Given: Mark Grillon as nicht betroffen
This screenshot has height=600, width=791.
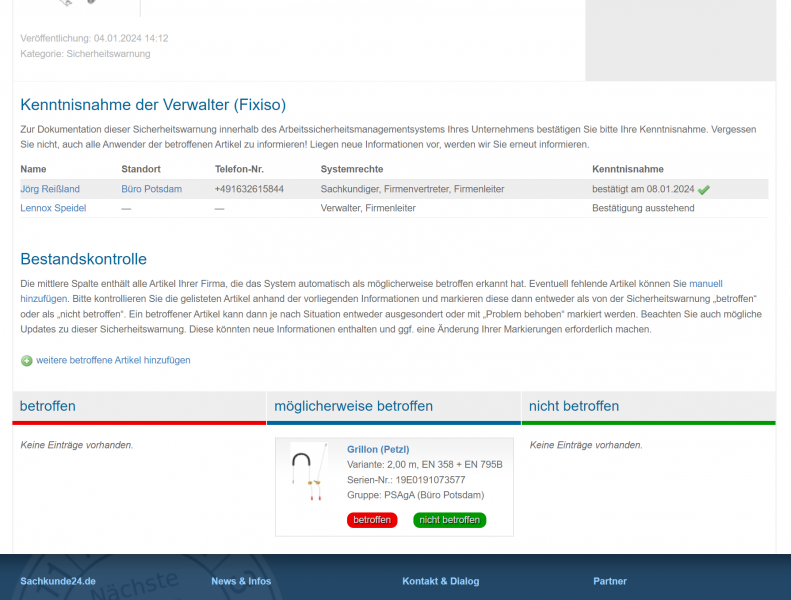Looking at the screenshot, I should pos(449,520).
